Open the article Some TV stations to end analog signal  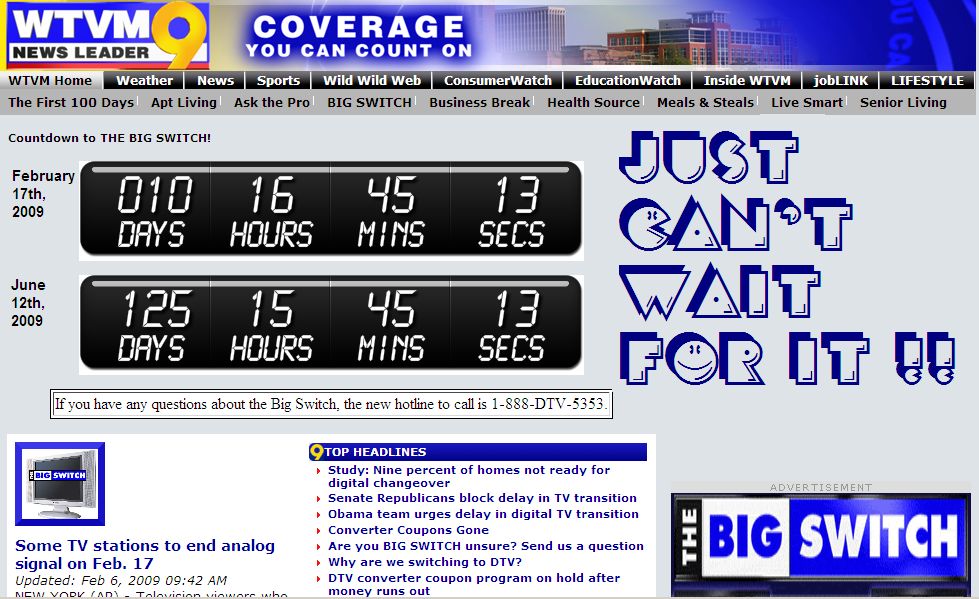coord(145,554)
